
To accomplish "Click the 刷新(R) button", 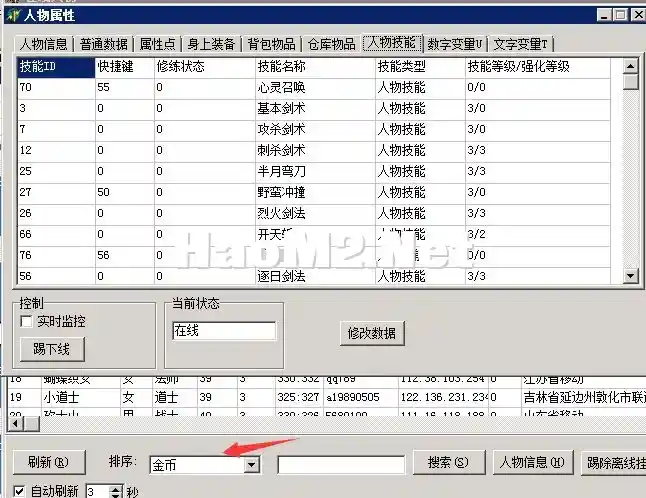I will 49,462.
